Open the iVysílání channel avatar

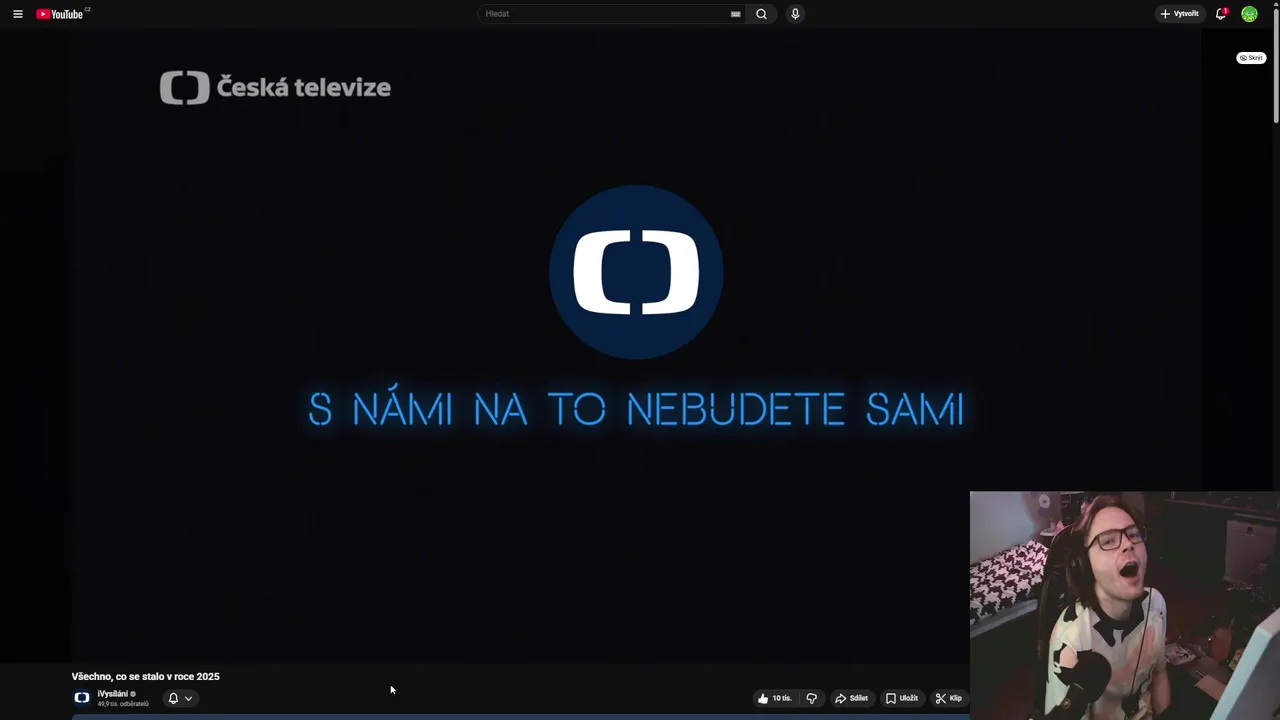[82, 698]
